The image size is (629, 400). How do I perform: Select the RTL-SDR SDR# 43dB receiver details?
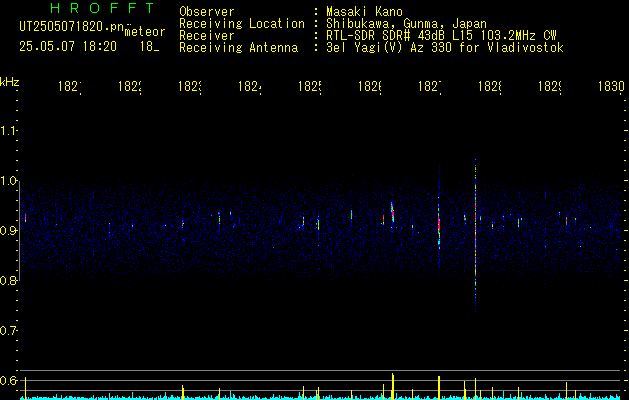pyautogui.click(x=442, y=36)
